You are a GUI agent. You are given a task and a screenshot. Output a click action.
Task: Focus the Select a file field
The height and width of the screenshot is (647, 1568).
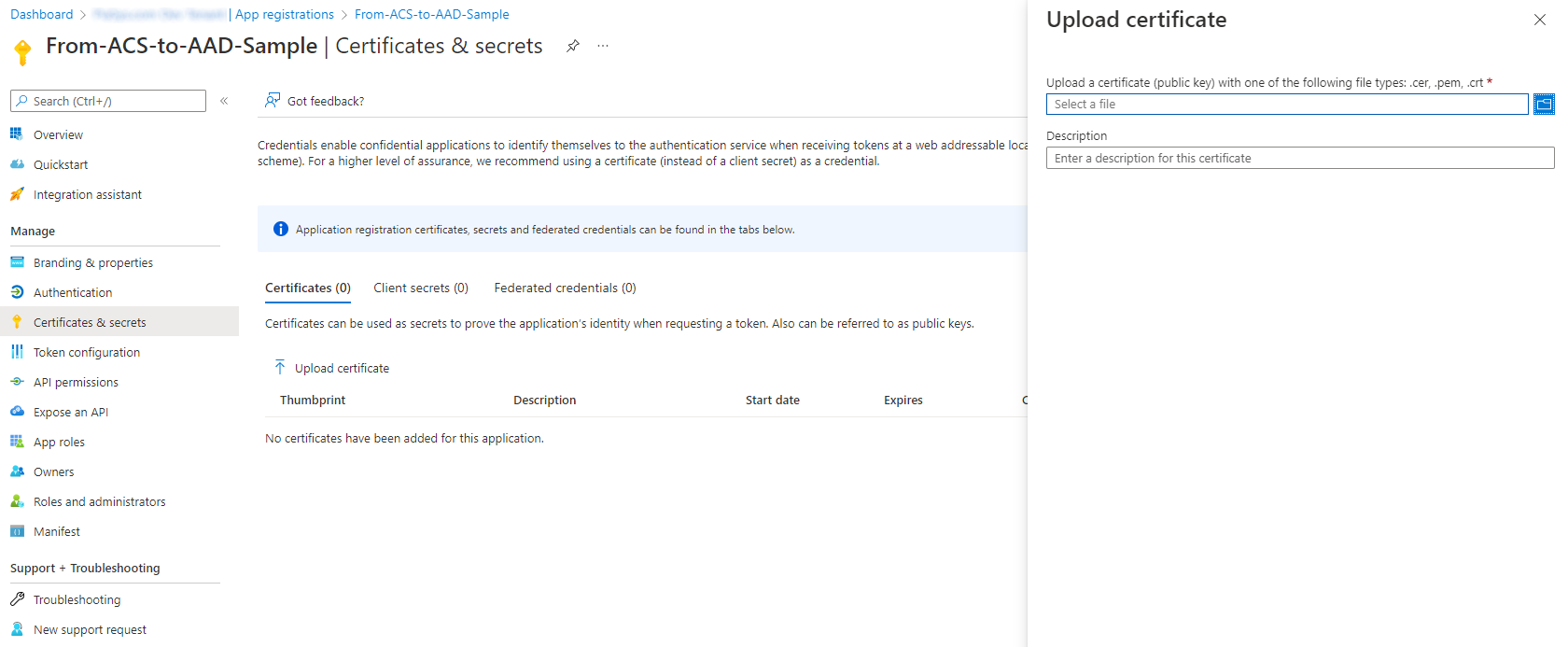[x=1287, y=105]
